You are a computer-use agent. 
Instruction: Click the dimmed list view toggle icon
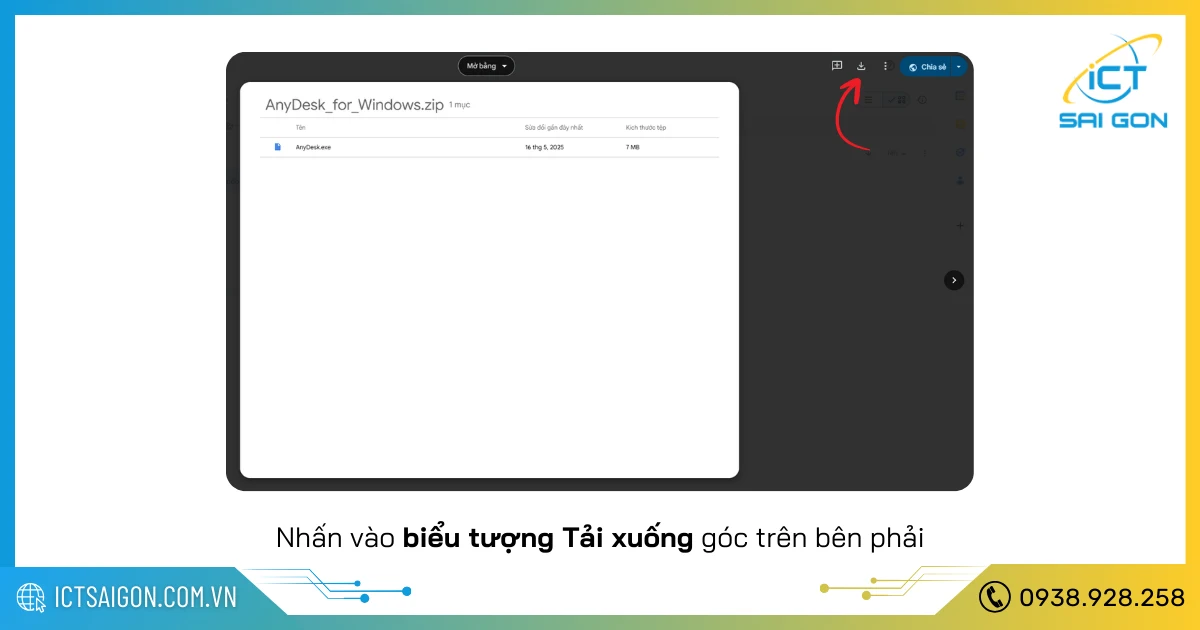[868, 100]
